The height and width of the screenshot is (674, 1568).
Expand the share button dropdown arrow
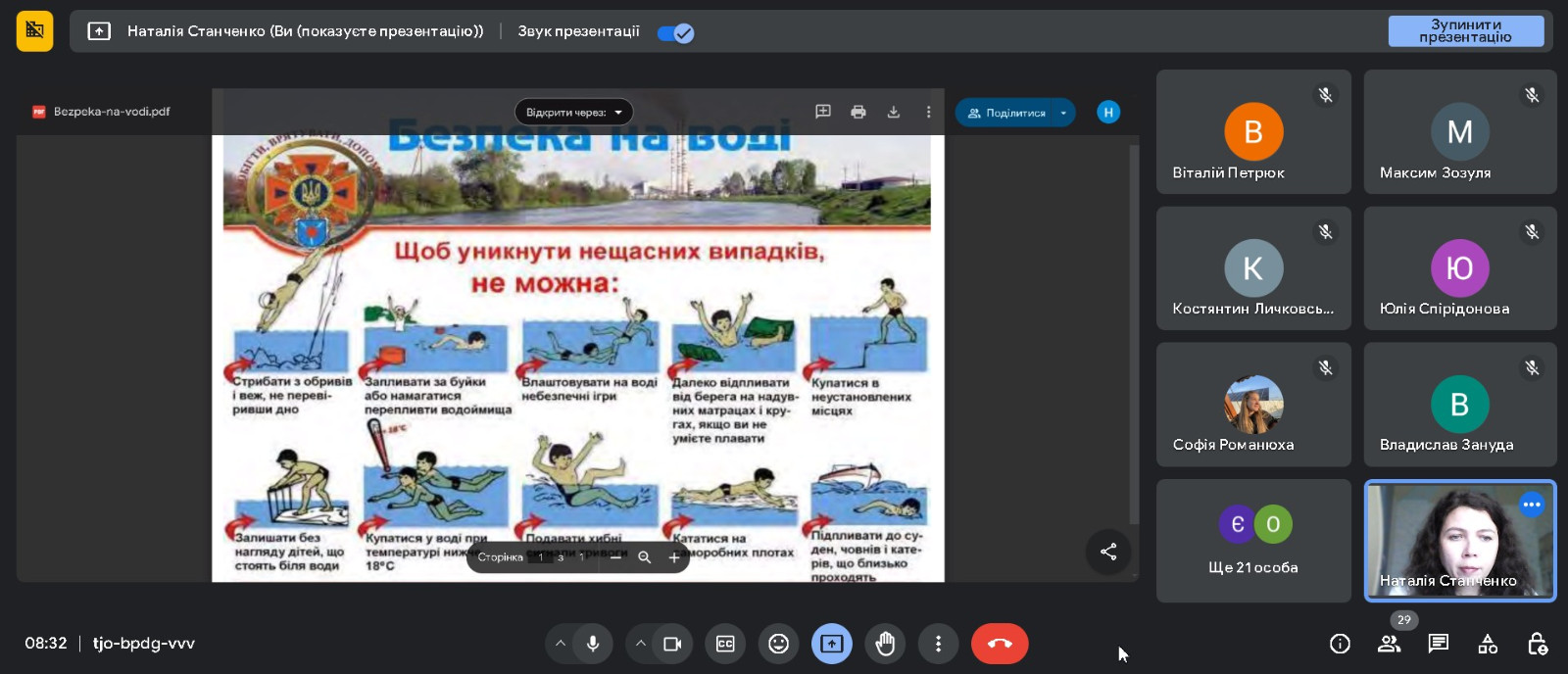(1064, 113)
